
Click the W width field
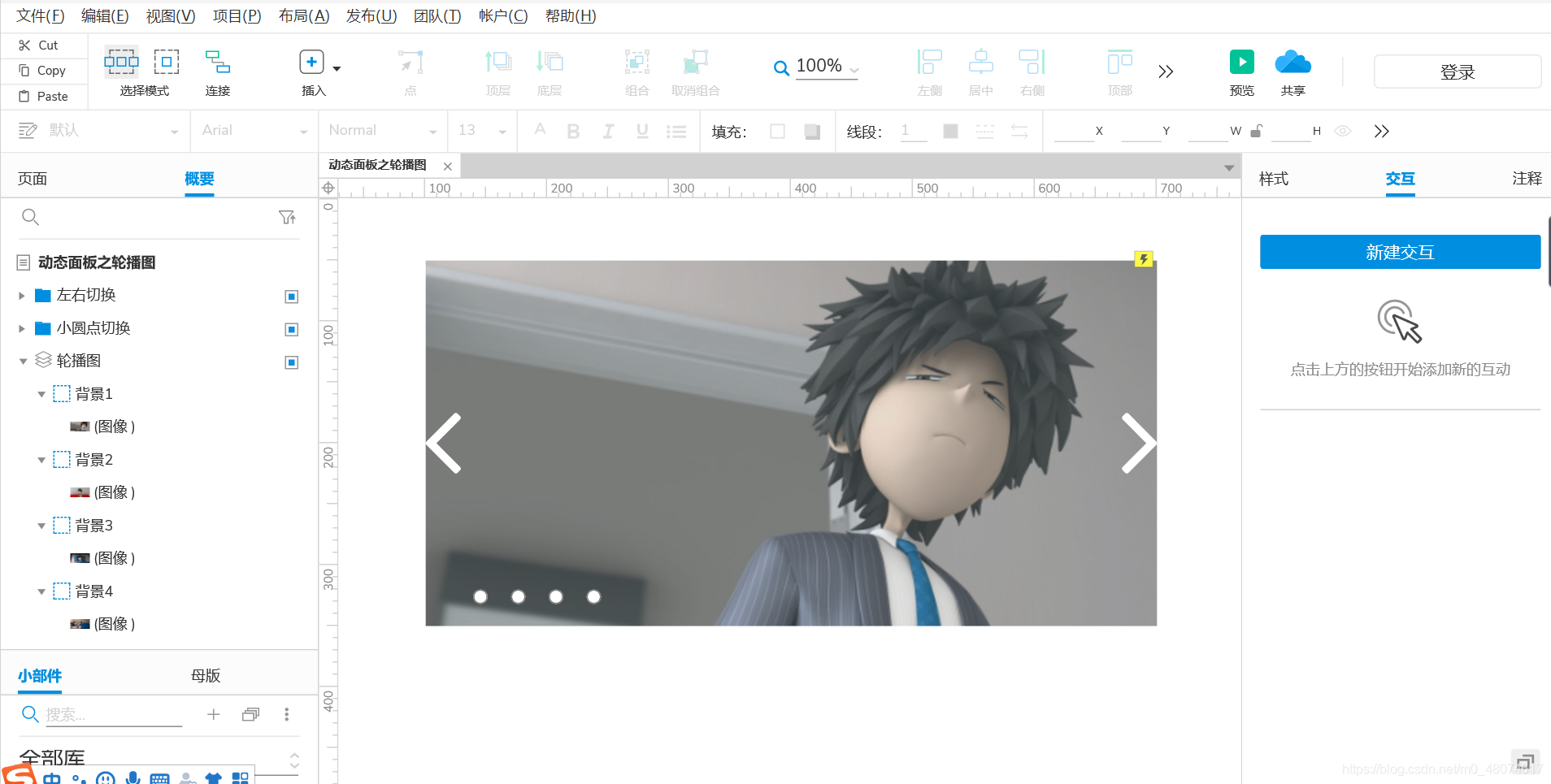[x=1207, y=131]
